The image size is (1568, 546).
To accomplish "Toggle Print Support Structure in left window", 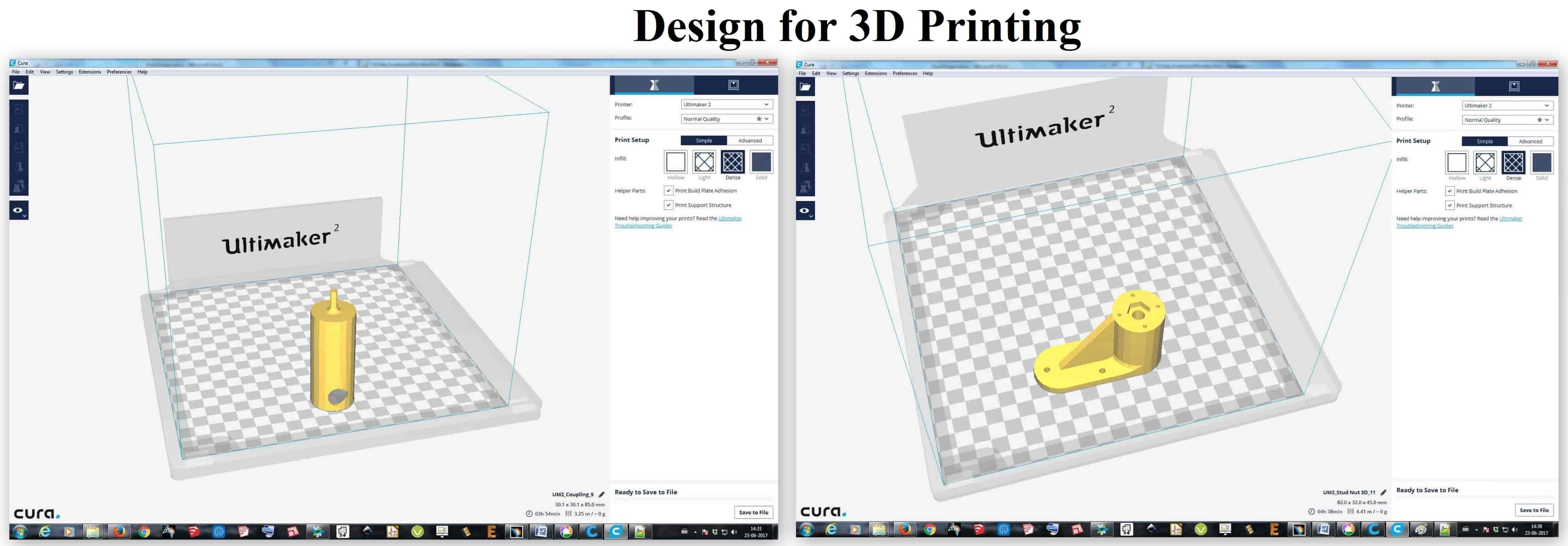I will coord(668,205).
